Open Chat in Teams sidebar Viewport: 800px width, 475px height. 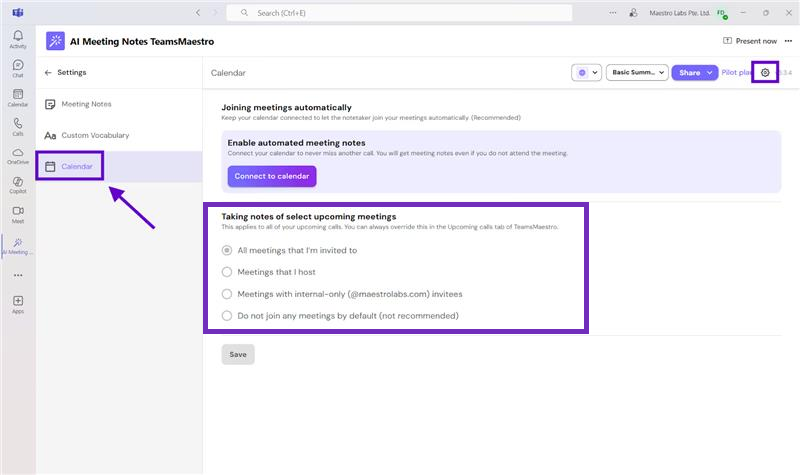18,68
